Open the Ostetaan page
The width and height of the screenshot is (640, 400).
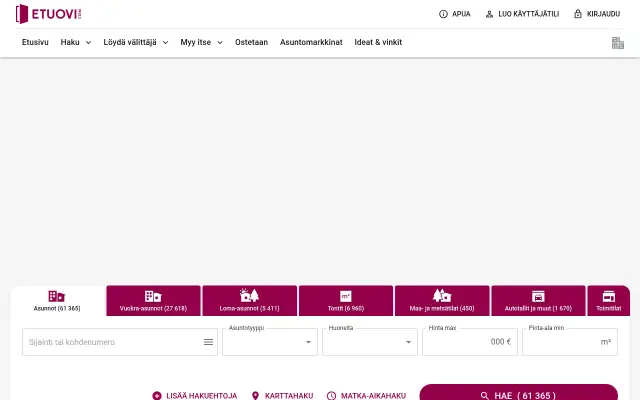251,42
